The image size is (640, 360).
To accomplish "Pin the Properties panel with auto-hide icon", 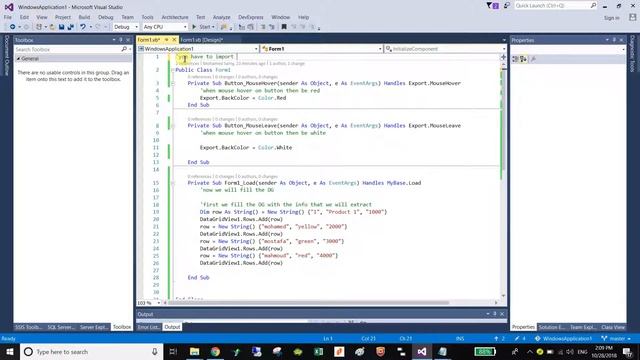I will click(x=614, y=40).
